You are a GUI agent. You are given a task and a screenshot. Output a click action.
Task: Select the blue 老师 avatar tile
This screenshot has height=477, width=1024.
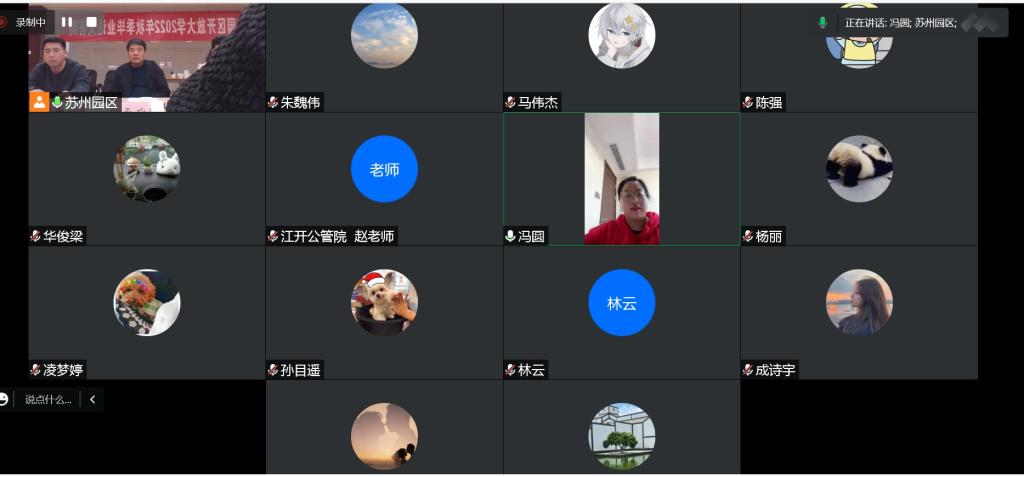384,169
